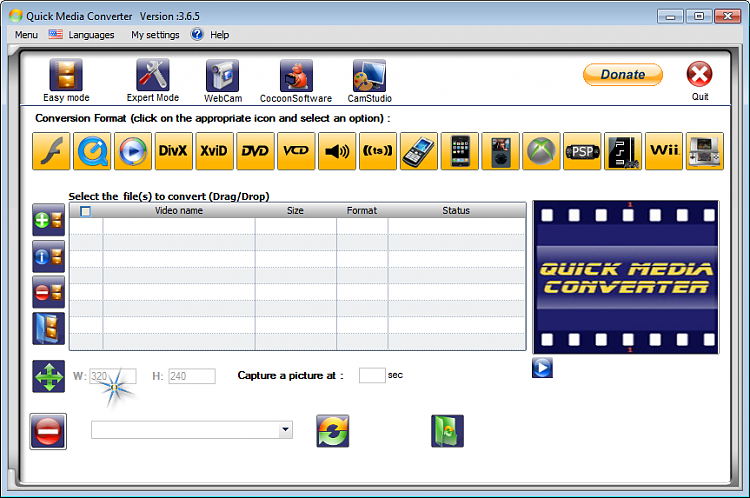Choose VCD conversion format
Viewport: 750px width, 498px height.
pos(296,151)
